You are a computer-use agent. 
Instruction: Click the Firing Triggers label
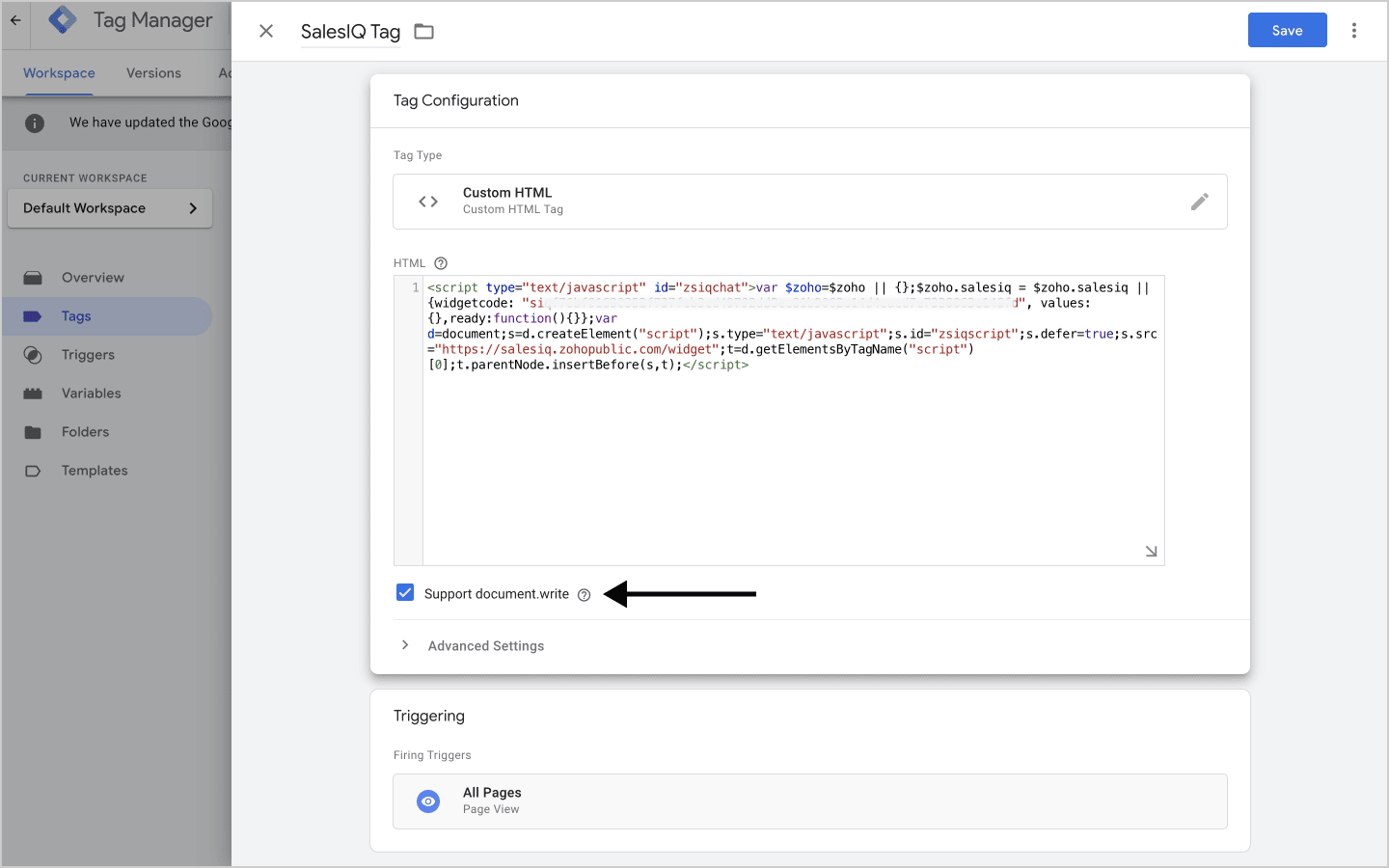coord(432,755)
